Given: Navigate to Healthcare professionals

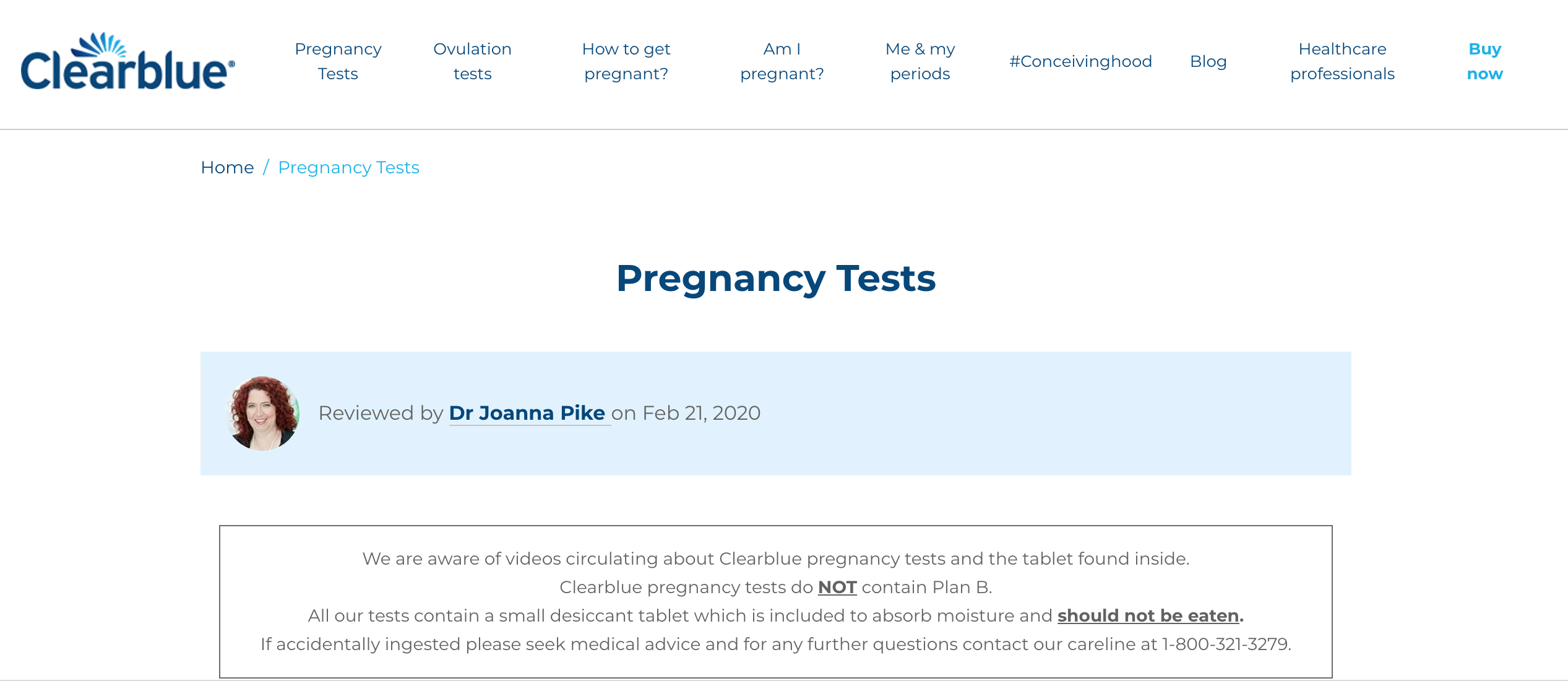Looking at the screenshot, I should tap(1342, 61).
